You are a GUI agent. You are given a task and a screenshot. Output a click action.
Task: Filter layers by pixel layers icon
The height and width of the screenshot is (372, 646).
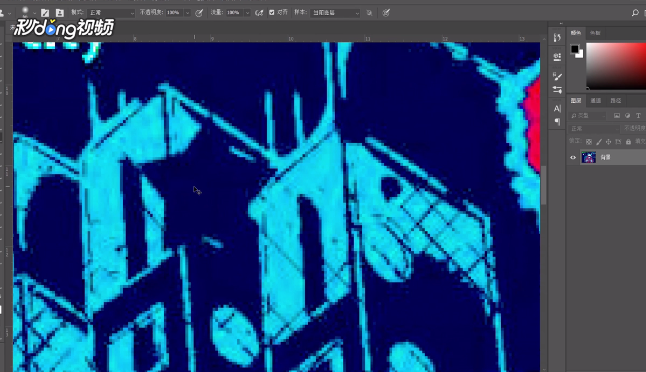point(617,116)
